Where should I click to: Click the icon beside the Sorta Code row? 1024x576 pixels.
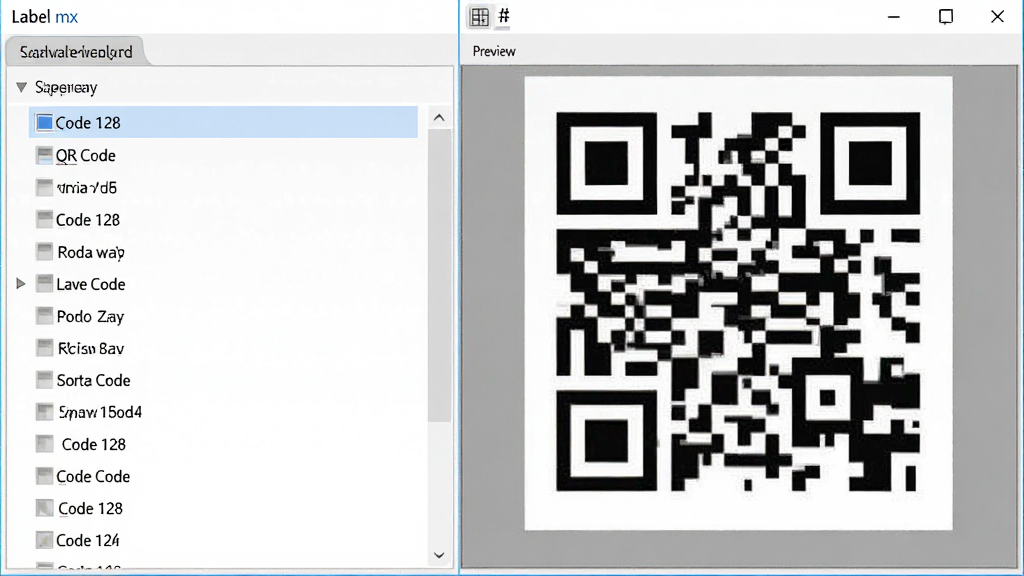click(44, 380)
